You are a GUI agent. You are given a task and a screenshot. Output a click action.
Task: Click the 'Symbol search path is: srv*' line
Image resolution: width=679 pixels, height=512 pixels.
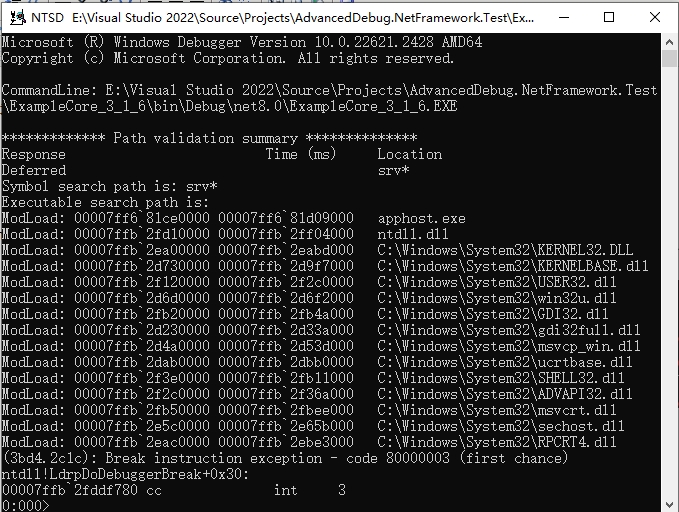pos(110,187)
